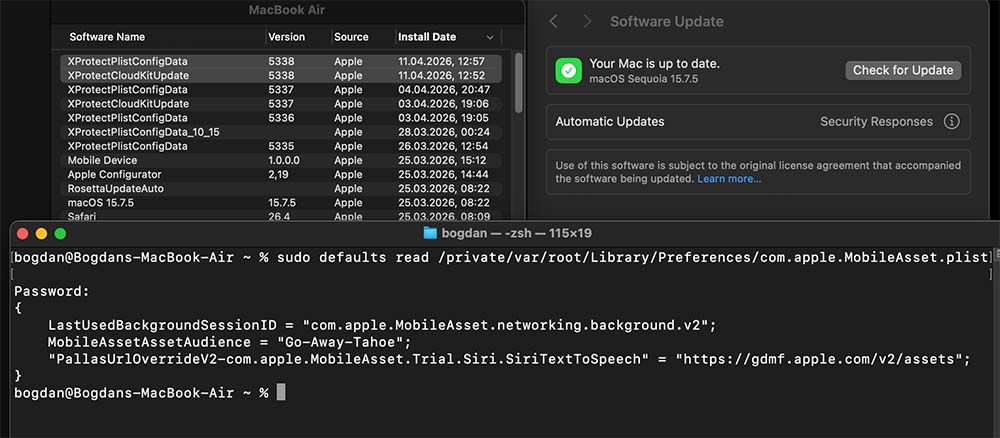
Task: Zoom the Terminal window with green button
Action: coord(60,233)
